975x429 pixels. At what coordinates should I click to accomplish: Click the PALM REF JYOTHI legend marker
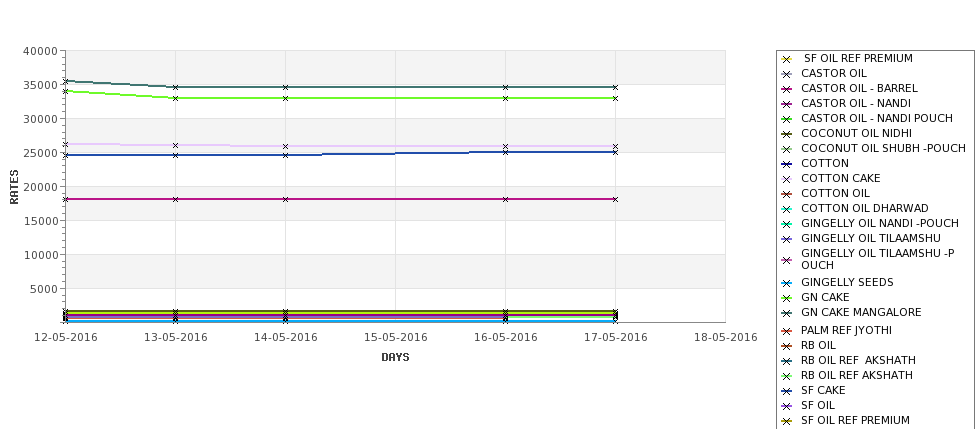[x=787, y=331]
